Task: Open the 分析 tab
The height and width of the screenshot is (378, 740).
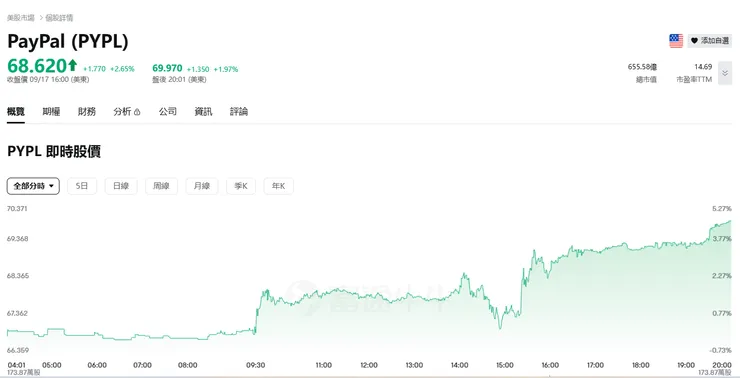Action: click(122, 112)
